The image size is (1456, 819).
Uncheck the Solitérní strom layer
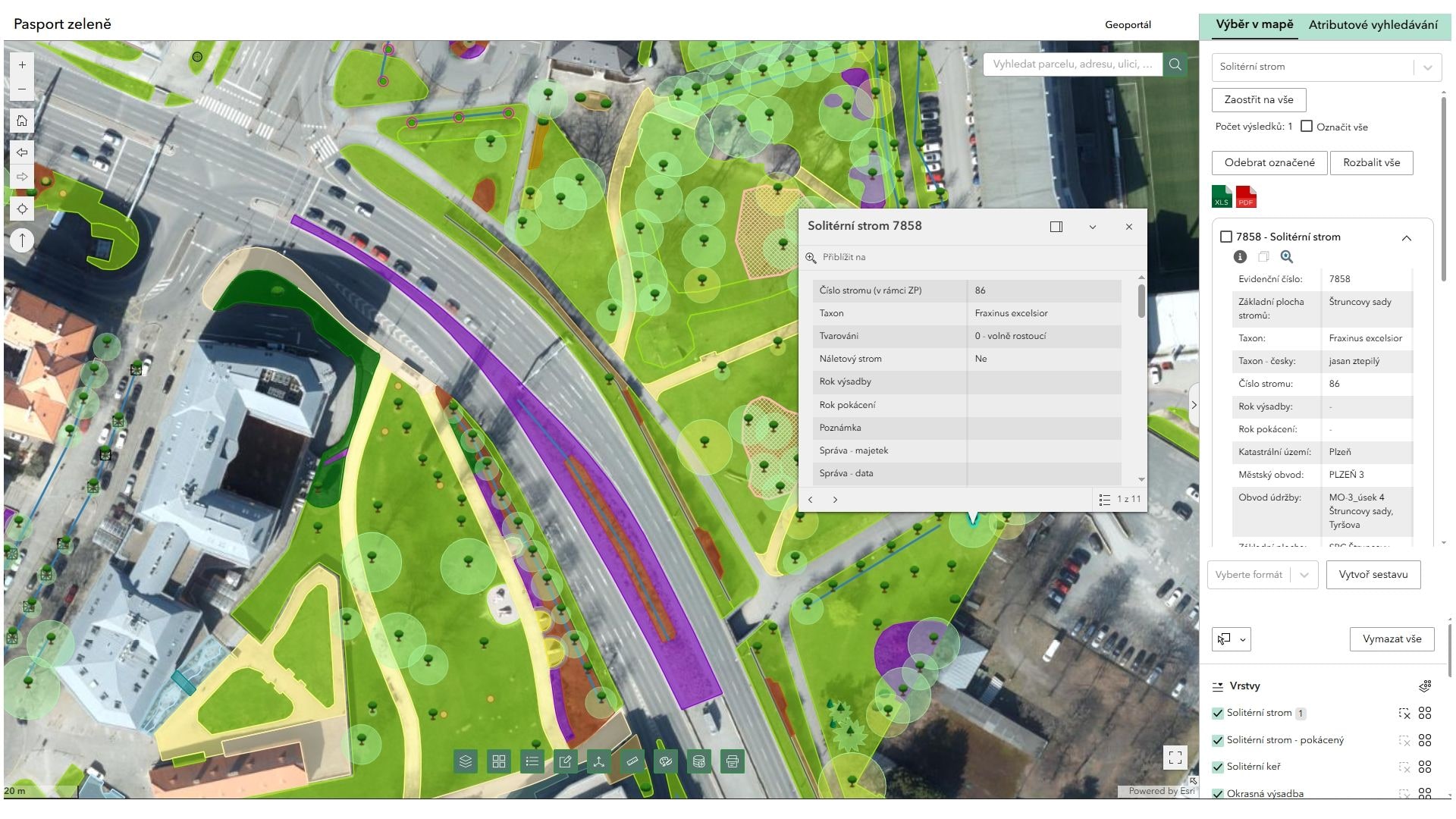click(1218, 714)
